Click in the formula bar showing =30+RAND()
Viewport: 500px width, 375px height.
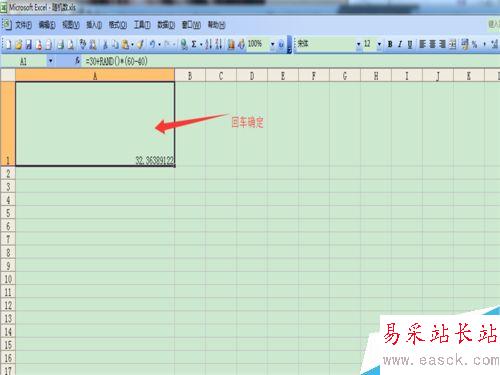[290, 61]
